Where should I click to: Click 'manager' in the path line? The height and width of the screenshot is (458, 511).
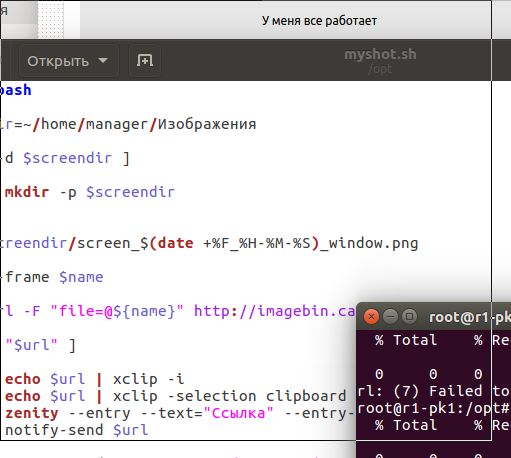pyautogui.click(x=117, y=125)
